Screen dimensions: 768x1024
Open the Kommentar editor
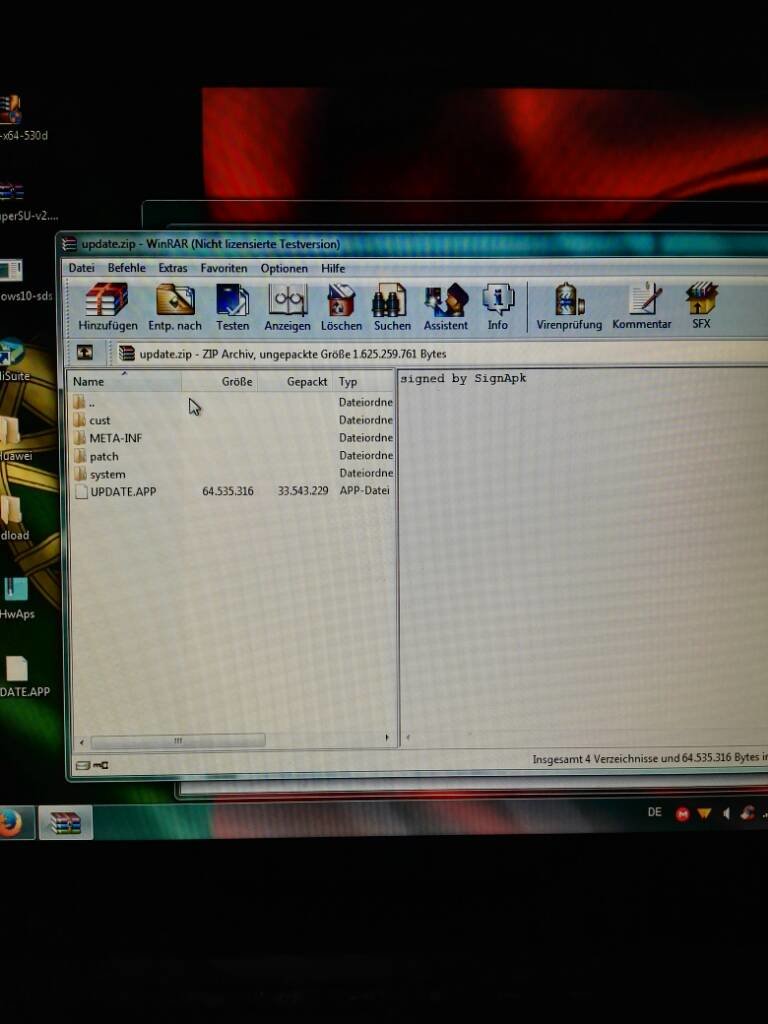642,305
